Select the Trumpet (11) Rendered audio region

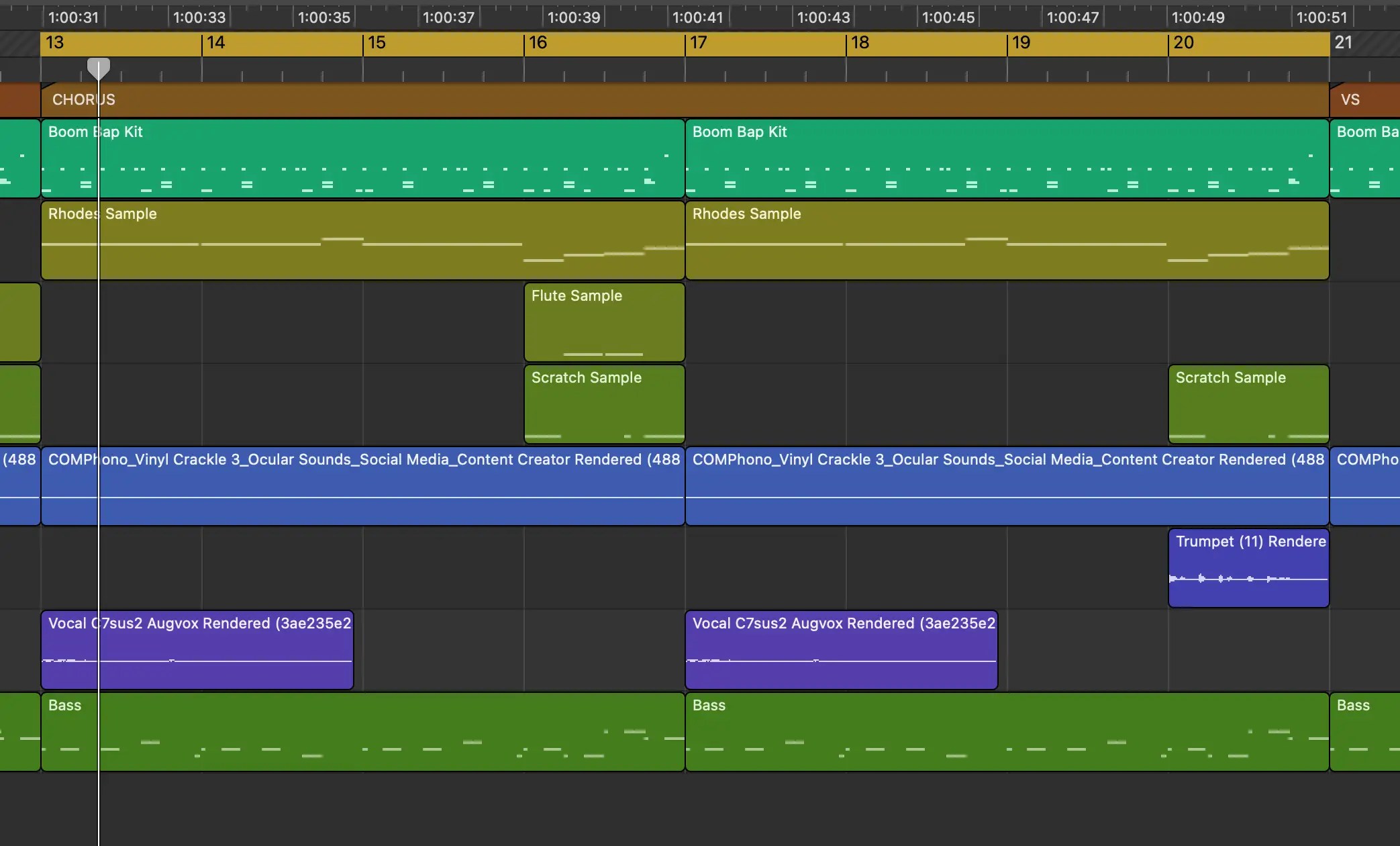coord(1248,567)
